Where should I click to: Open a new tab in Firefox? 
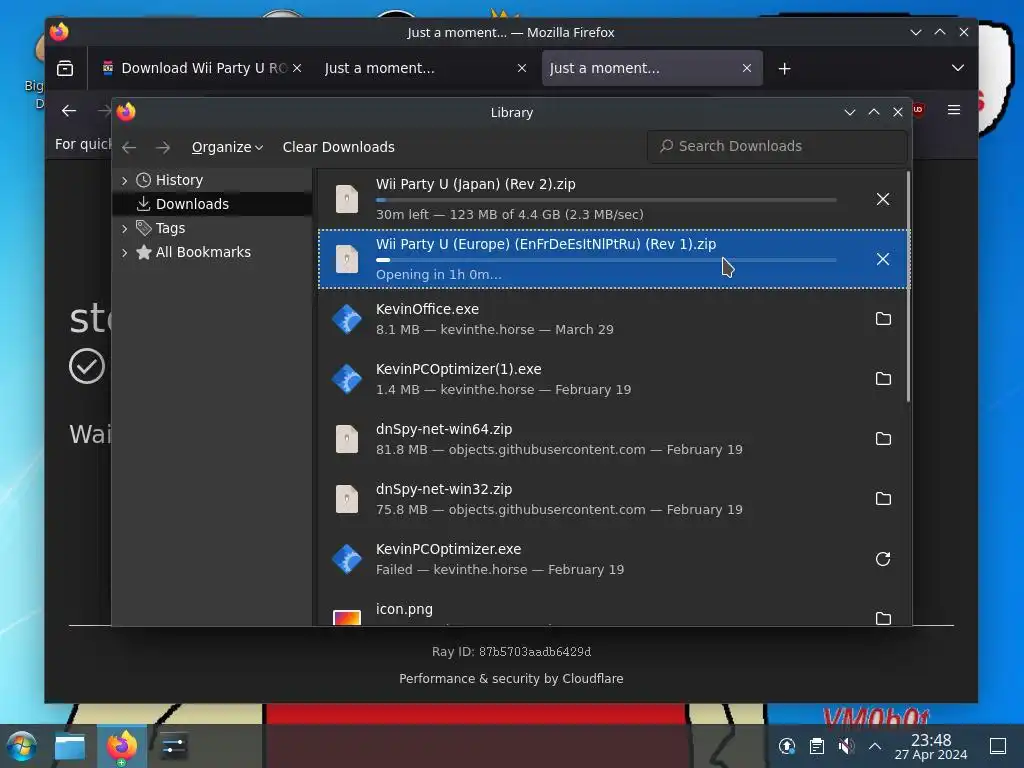[784, 69]
